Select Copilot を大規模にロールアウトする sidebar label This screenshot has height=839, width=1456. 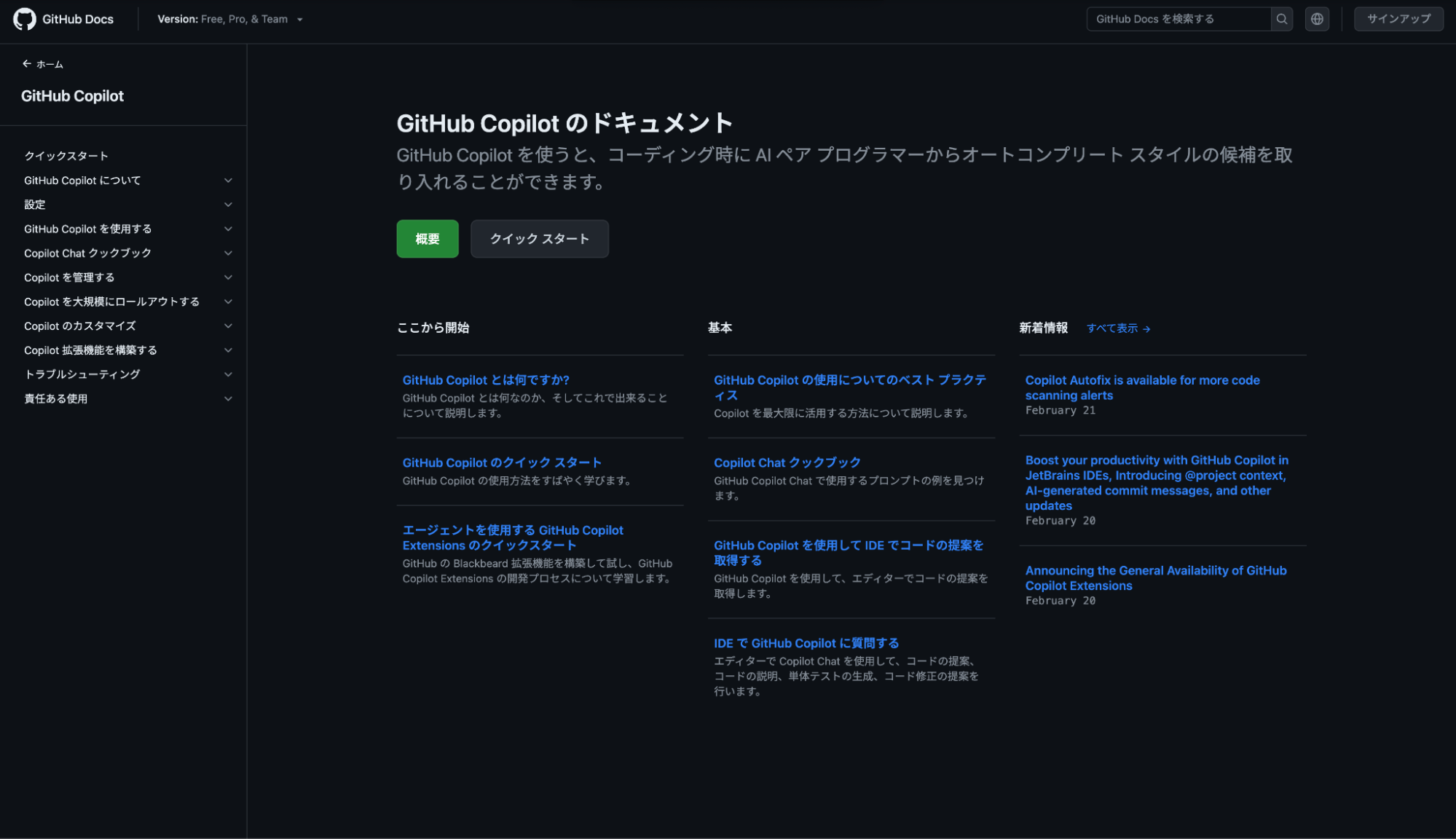pyautogui.click(x=111, y=302)
